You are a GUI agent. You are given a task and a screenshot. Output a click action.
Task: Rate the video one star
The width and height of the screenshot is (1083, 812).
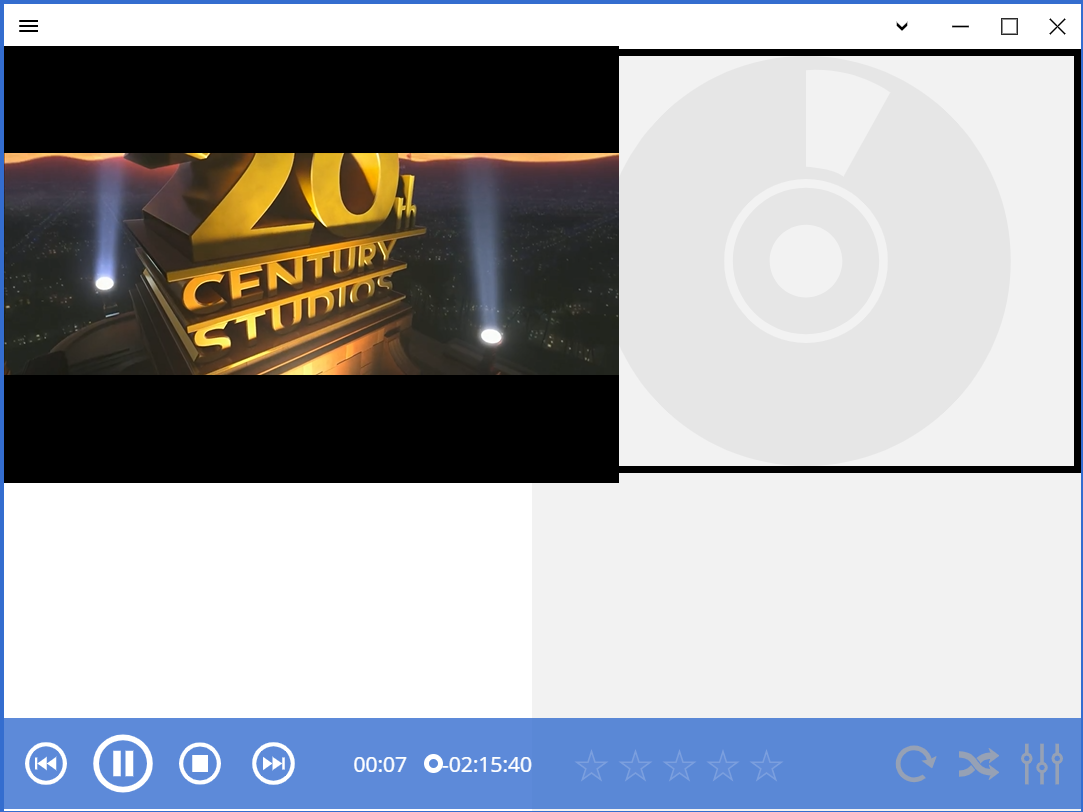[x=591, y=766]
